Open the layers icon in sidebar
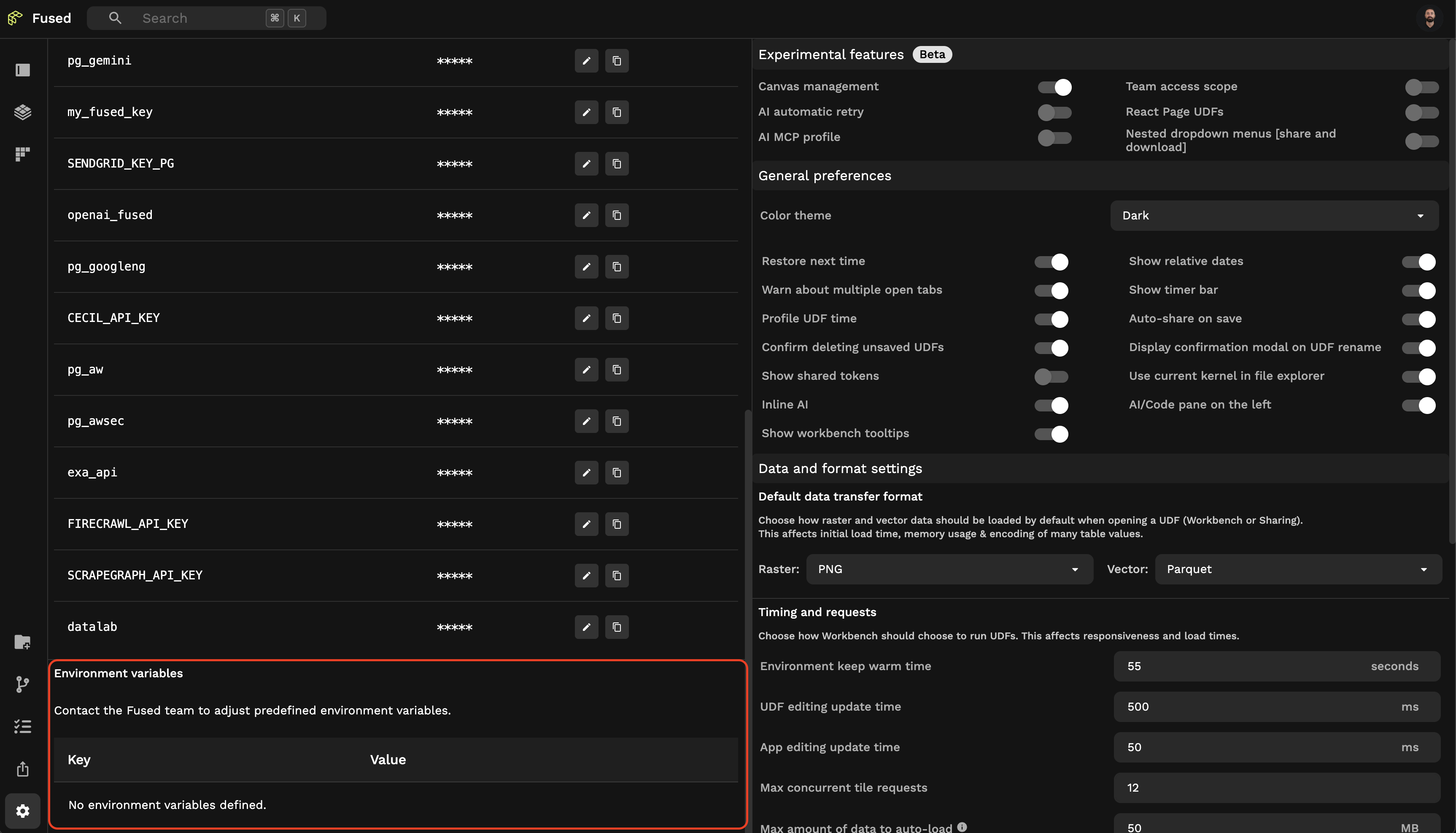Image resolution: width=1456 pixels, height=833 pixels. tap(22, 112)
